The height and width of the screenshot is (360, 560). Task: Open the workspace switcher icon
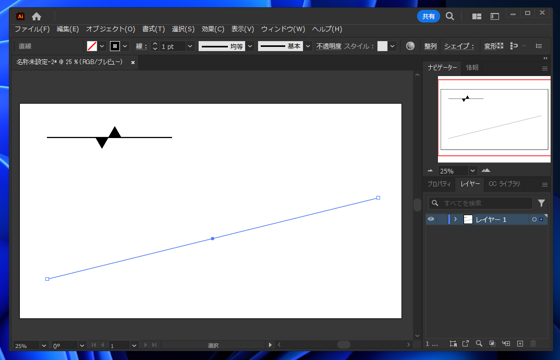click(495, 16)
